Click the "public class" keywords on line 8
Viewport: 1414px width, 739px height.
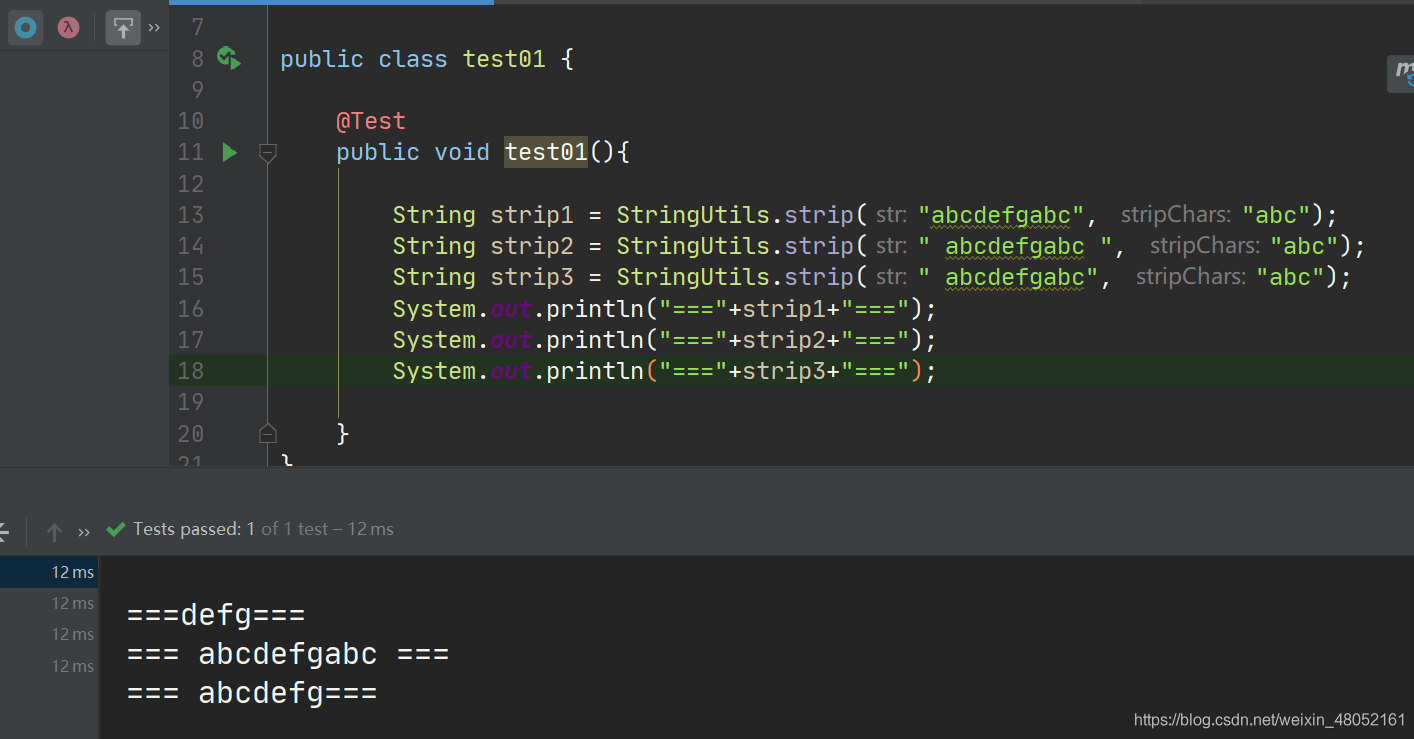click(364, 59)
